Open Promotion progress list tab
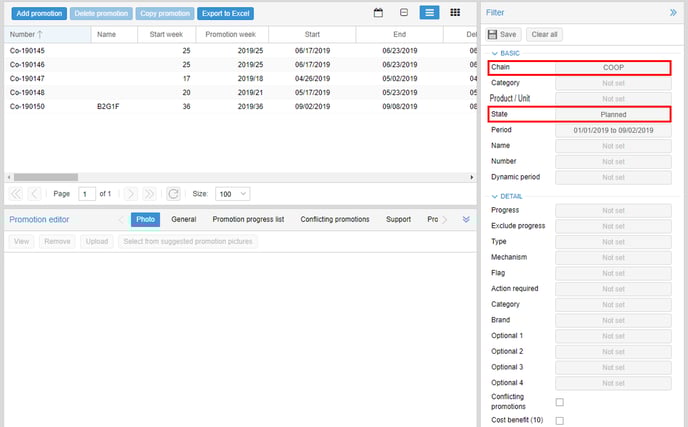Image resolution: width=688 pixels, height=427 pixels. point(248,219)
